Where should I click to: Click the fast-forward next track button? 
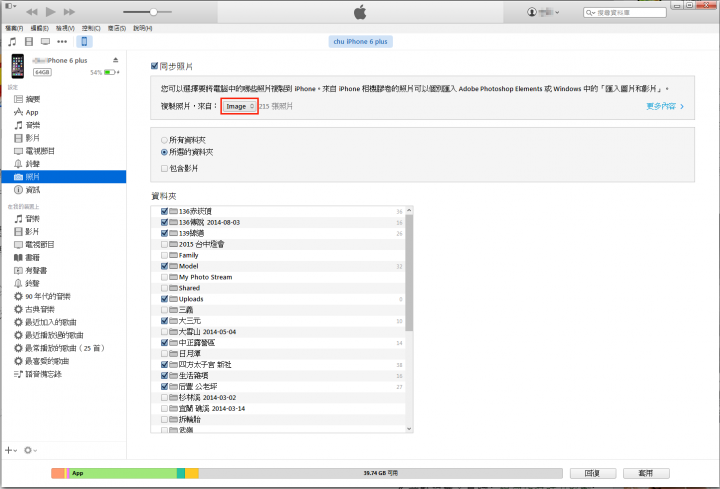coord(69,12)
